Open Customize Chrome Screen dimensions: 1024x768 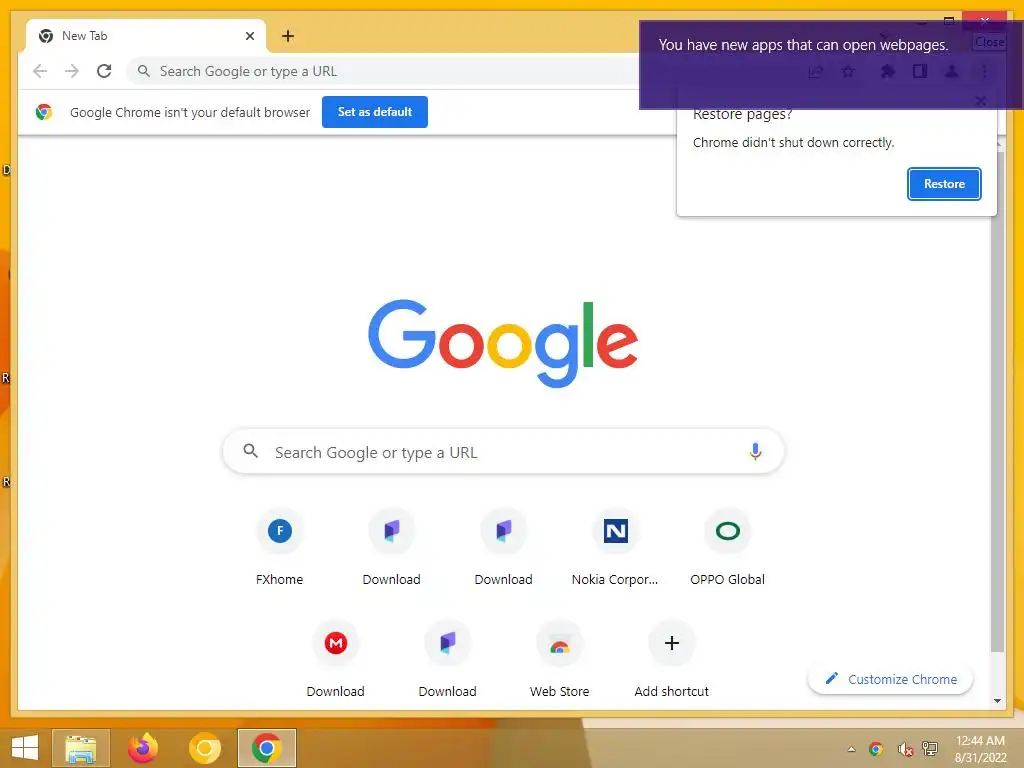[891, 679]
